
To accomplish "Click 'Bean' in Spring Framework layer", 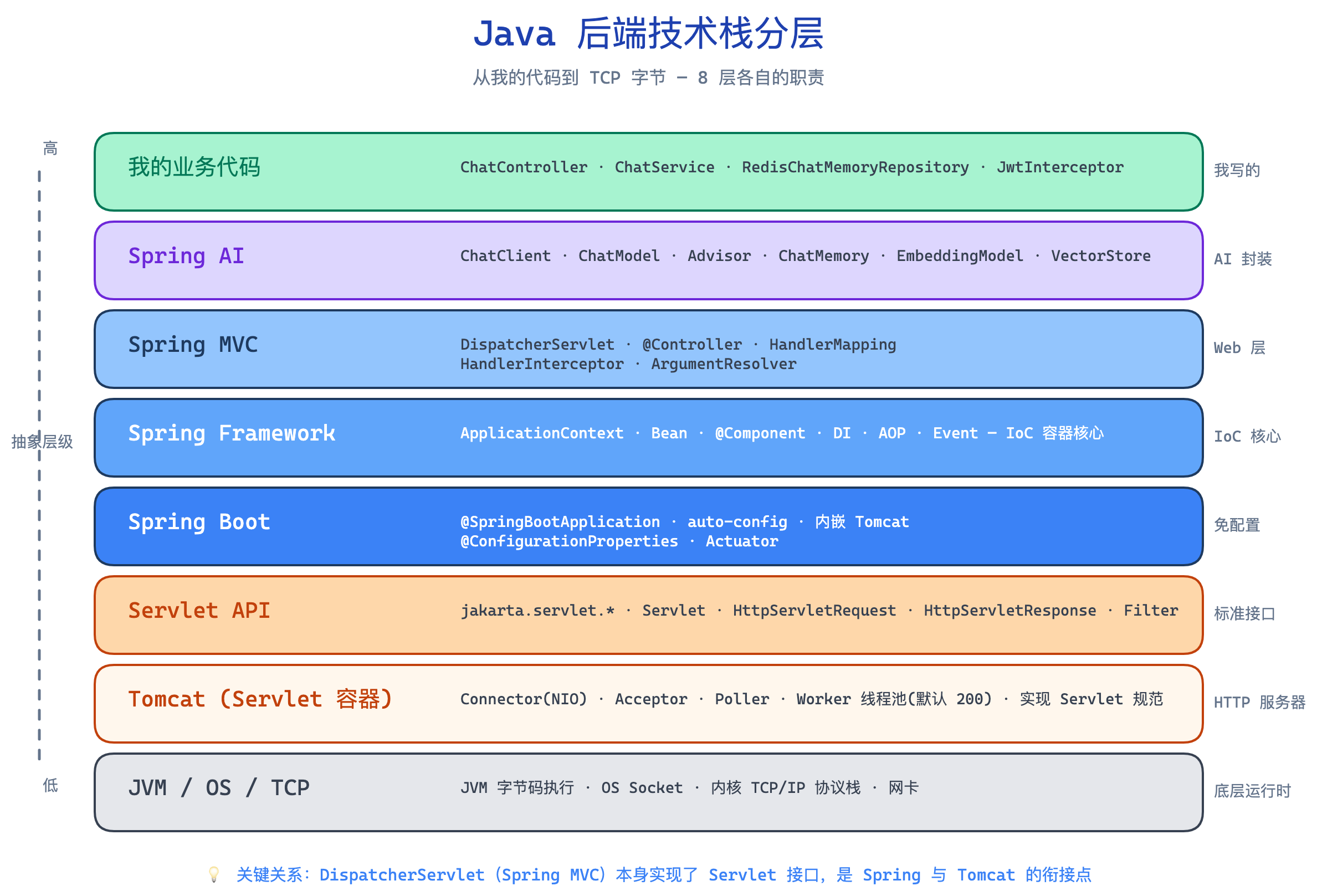I will click(669, 433).
